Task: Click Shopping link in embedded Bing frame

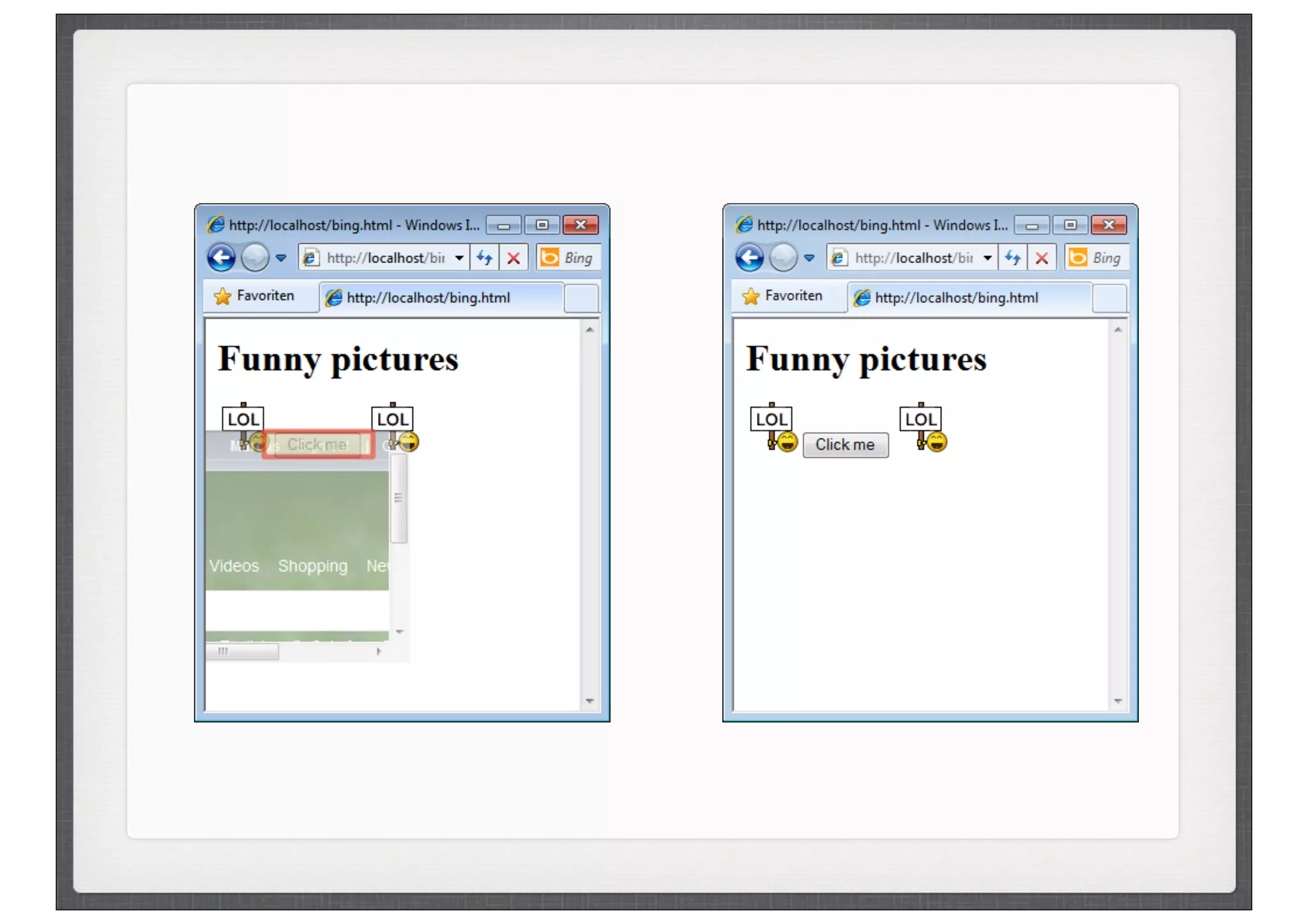Action: click(x=312, y=566)
